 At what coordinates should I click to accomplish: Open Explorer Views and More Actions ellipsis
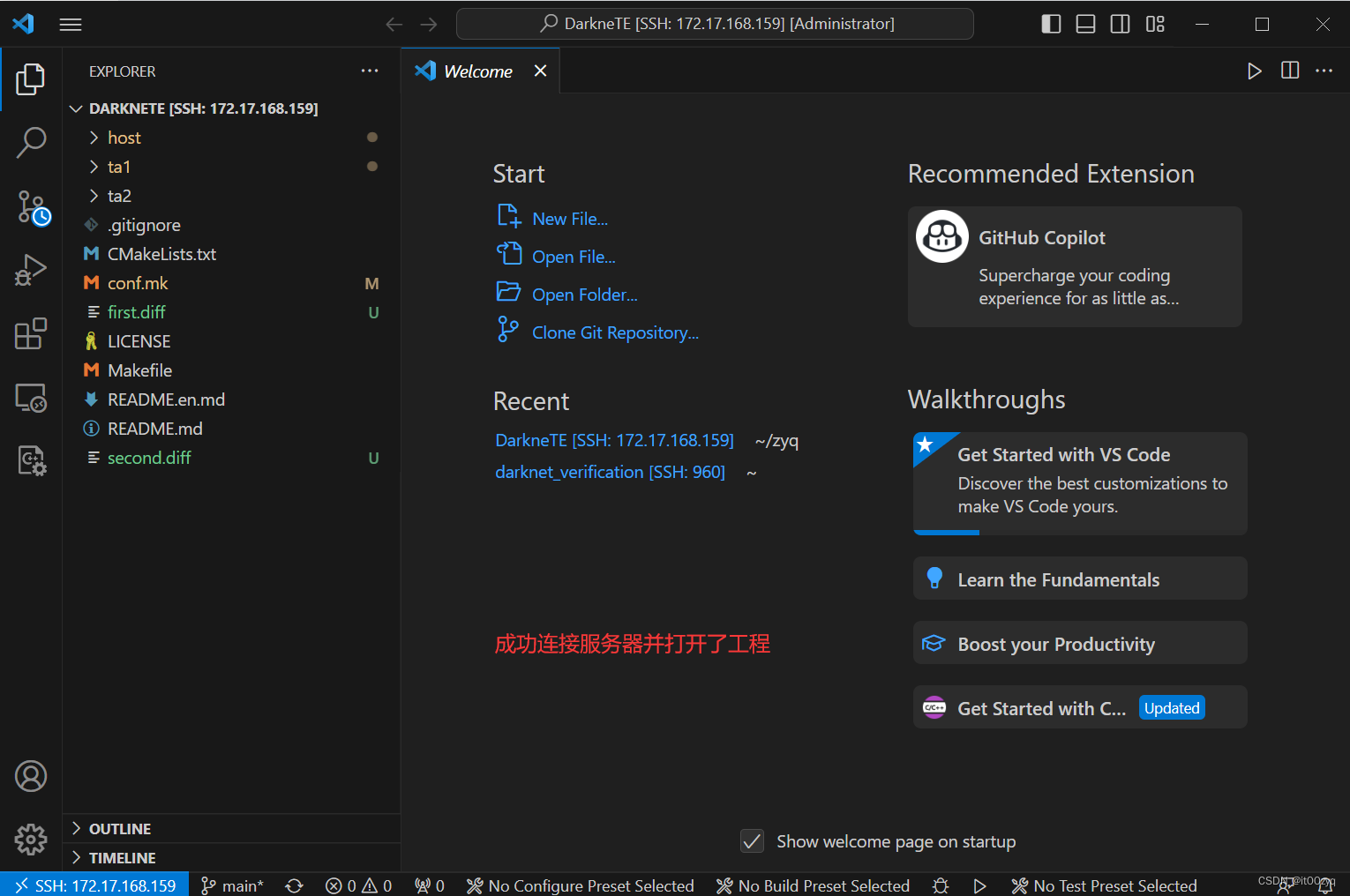pos(370,71)
